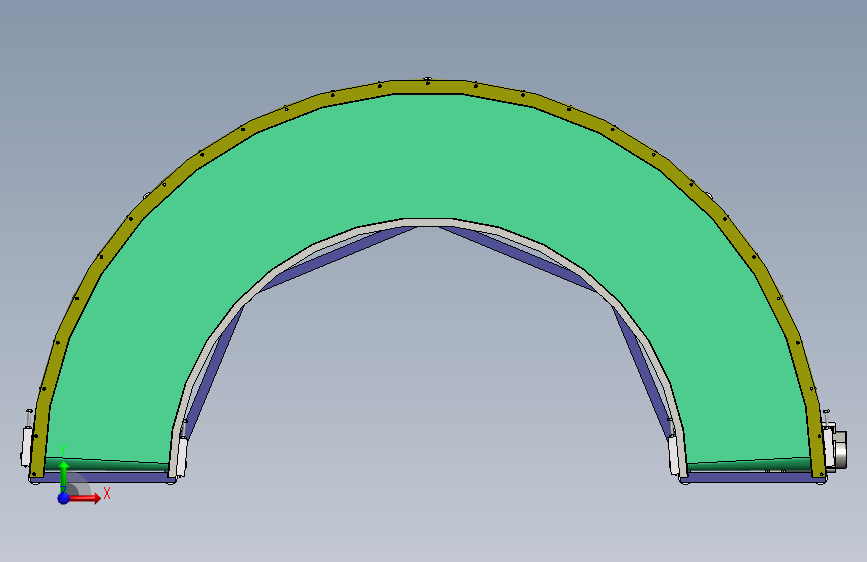Click the blue Z axis sphere of the triad
Image resolution: width=867 pixels, height=562 pixels.
coord(64,498)
